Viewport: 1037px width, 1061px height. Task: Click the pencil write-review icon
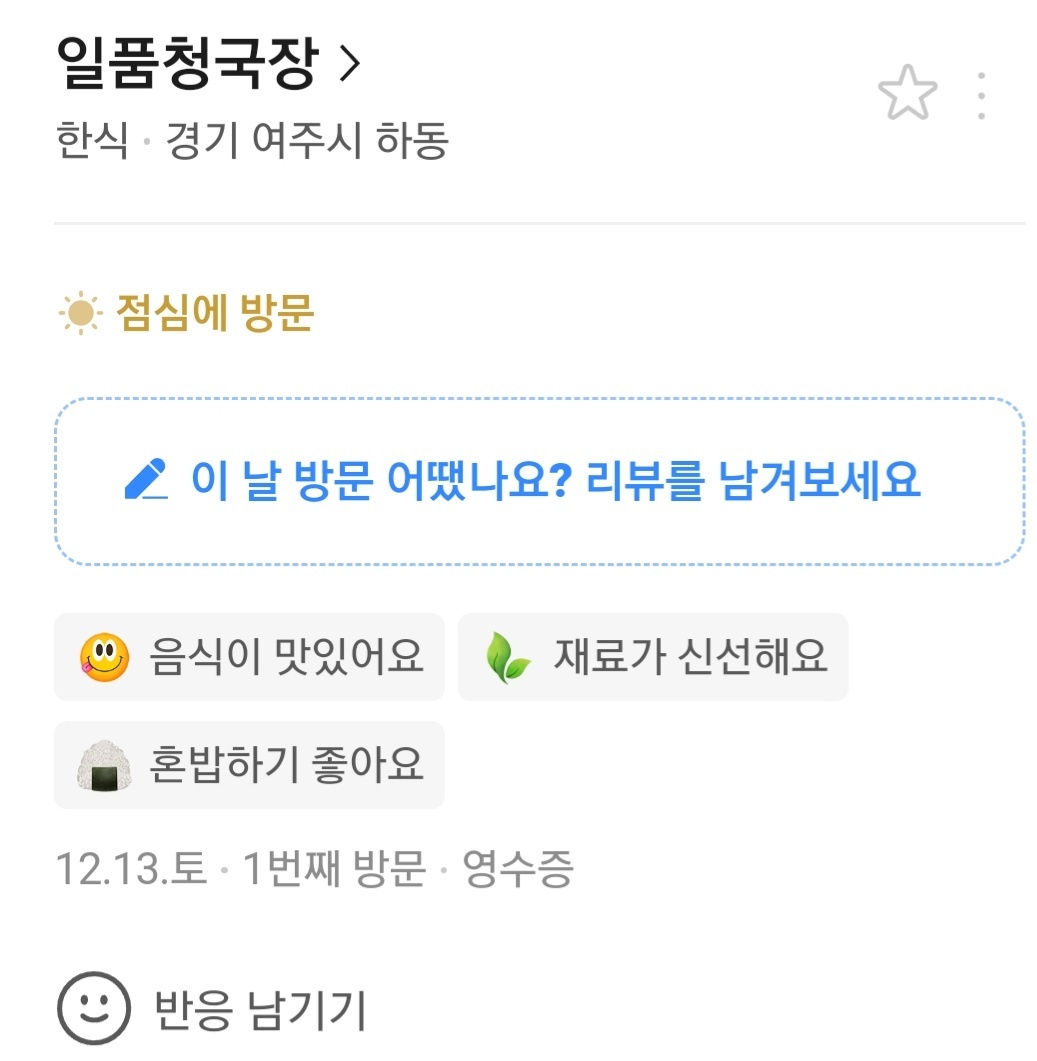coord(146,481)
